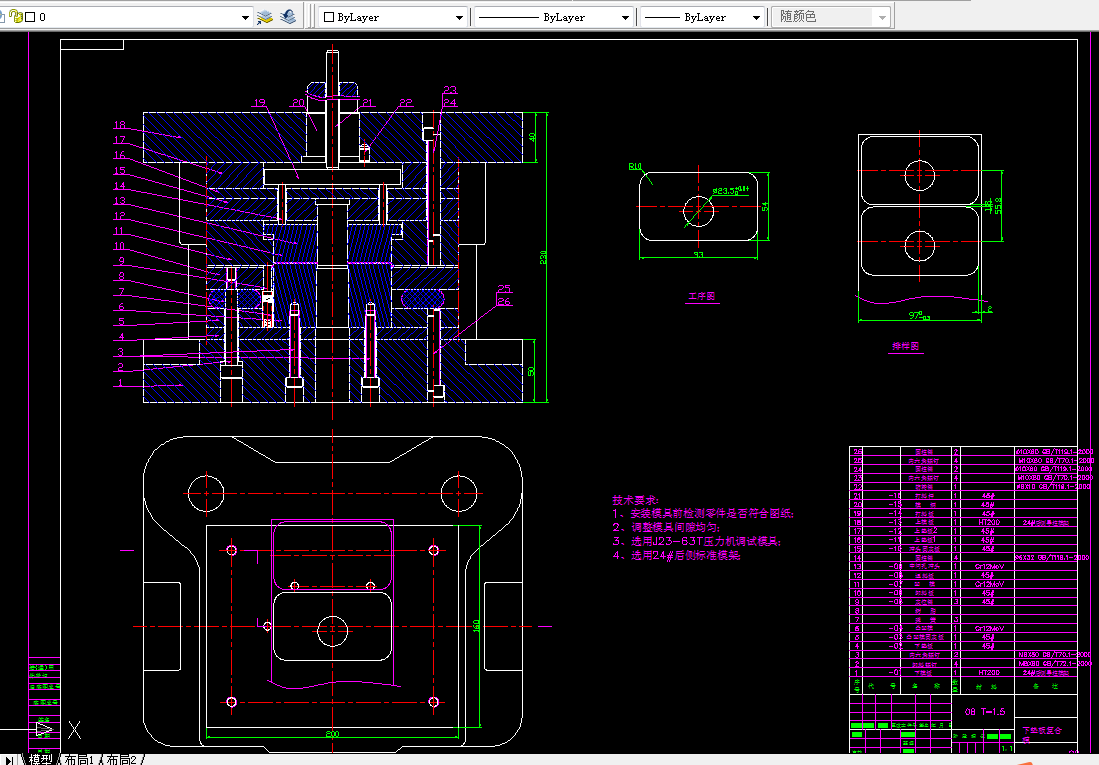1099x765 pixels.
Task: Expand the ByLayer color control dropdown
Action: pos(459,18)
